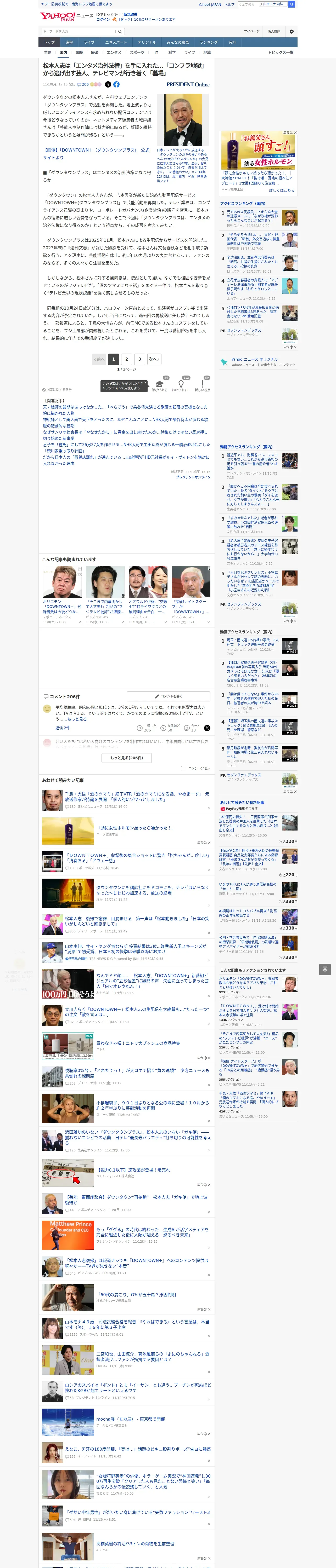Click the 206 comment count icon under the headline

click(83, 85)
